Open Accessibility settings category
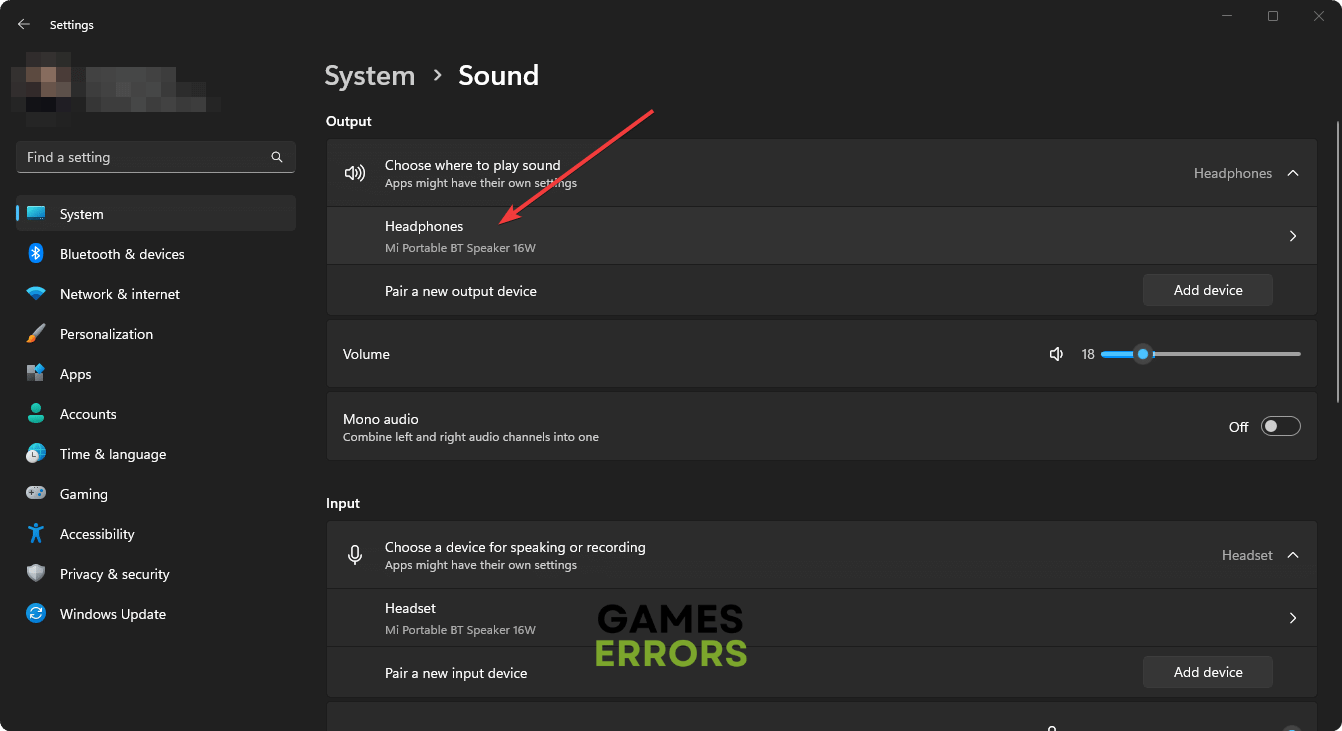Viewport: 1342px width, 731px height. pos(156,534)
